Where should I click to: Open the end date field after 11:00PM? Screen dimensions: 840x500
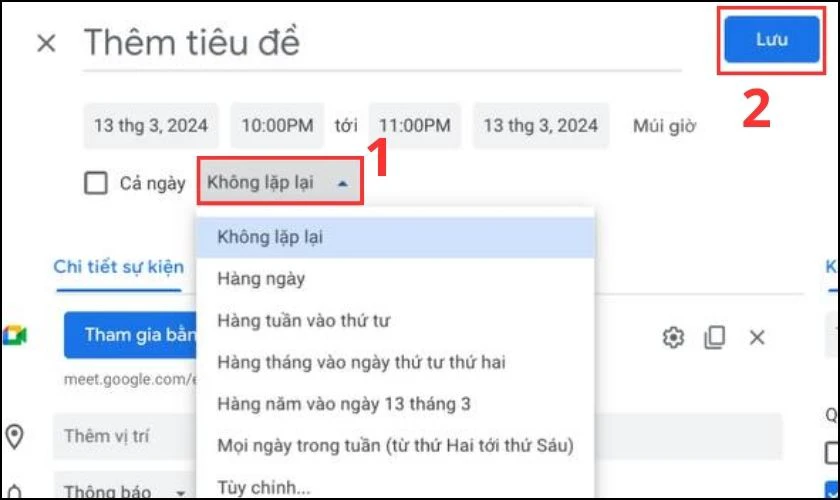(541, 125)
